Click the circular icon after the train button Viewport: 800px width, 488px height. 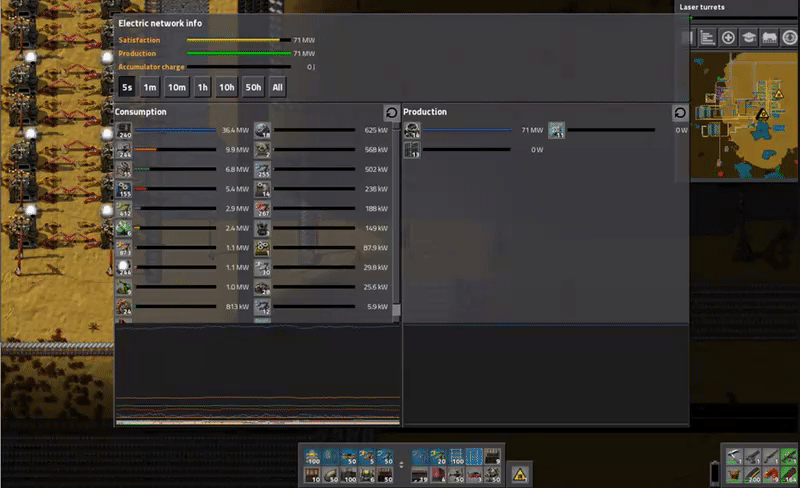pyautogui.click(x=790, y=37)
